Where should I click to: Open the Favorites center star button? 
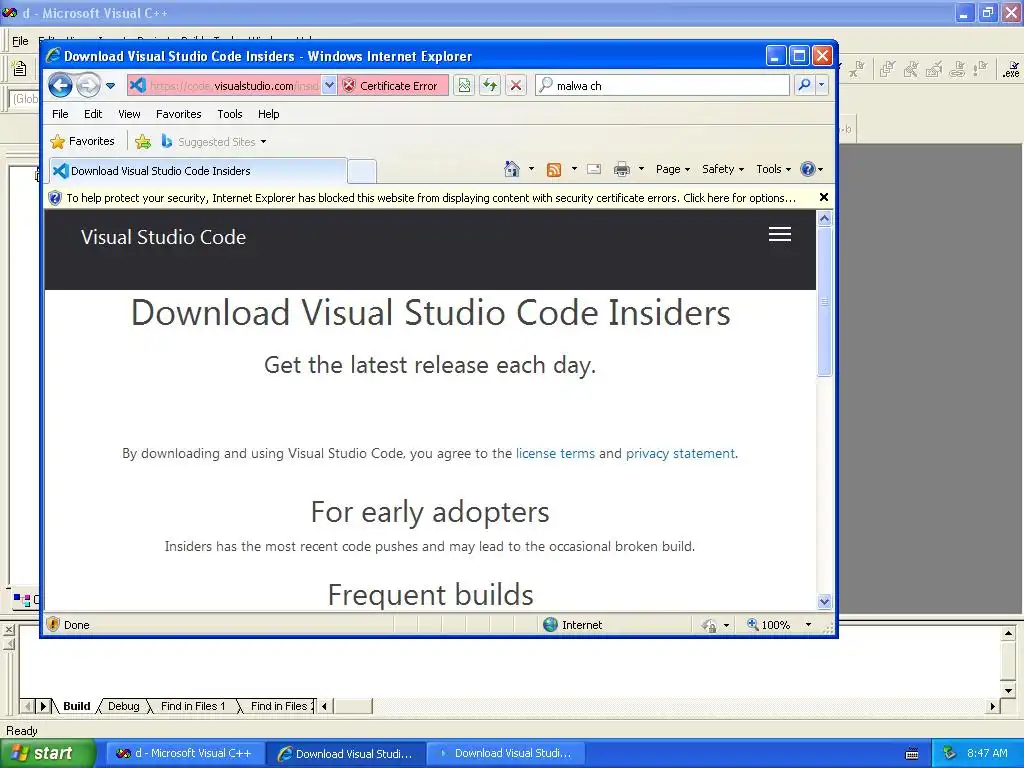tap(82, 141)
